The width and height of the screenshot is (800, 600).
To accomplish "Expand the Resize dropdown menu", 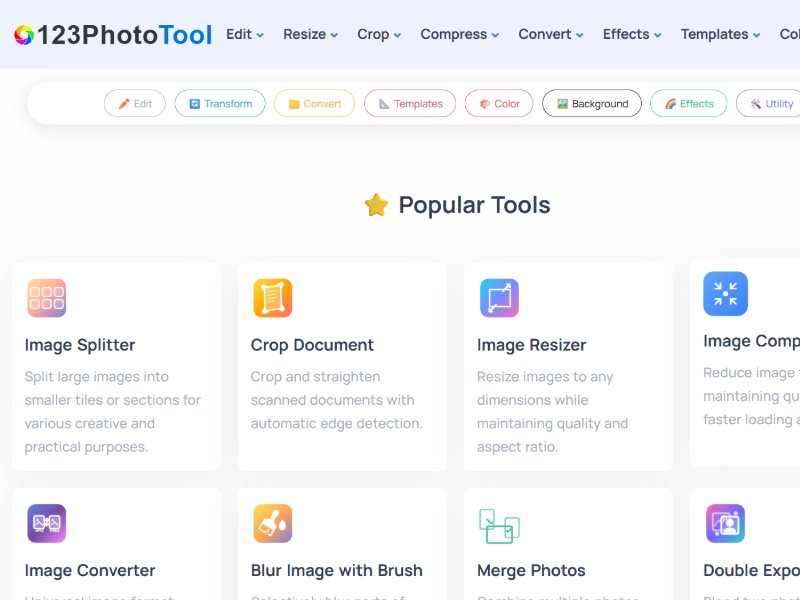I will 310,34.
